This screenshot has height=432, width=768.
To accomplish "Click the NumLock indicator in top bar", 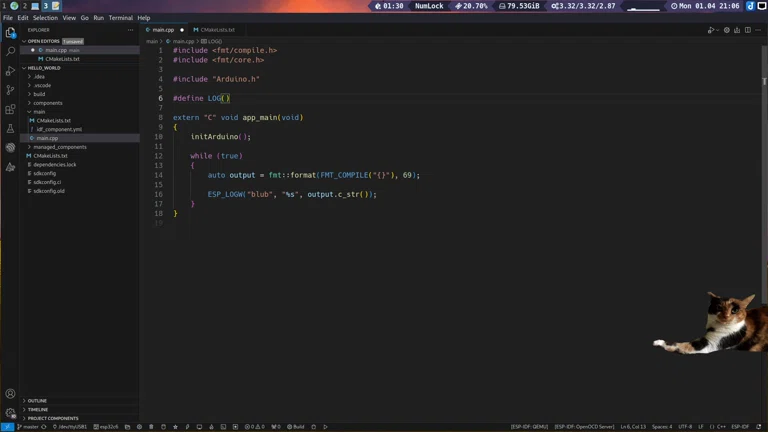I will coord(429,6).
